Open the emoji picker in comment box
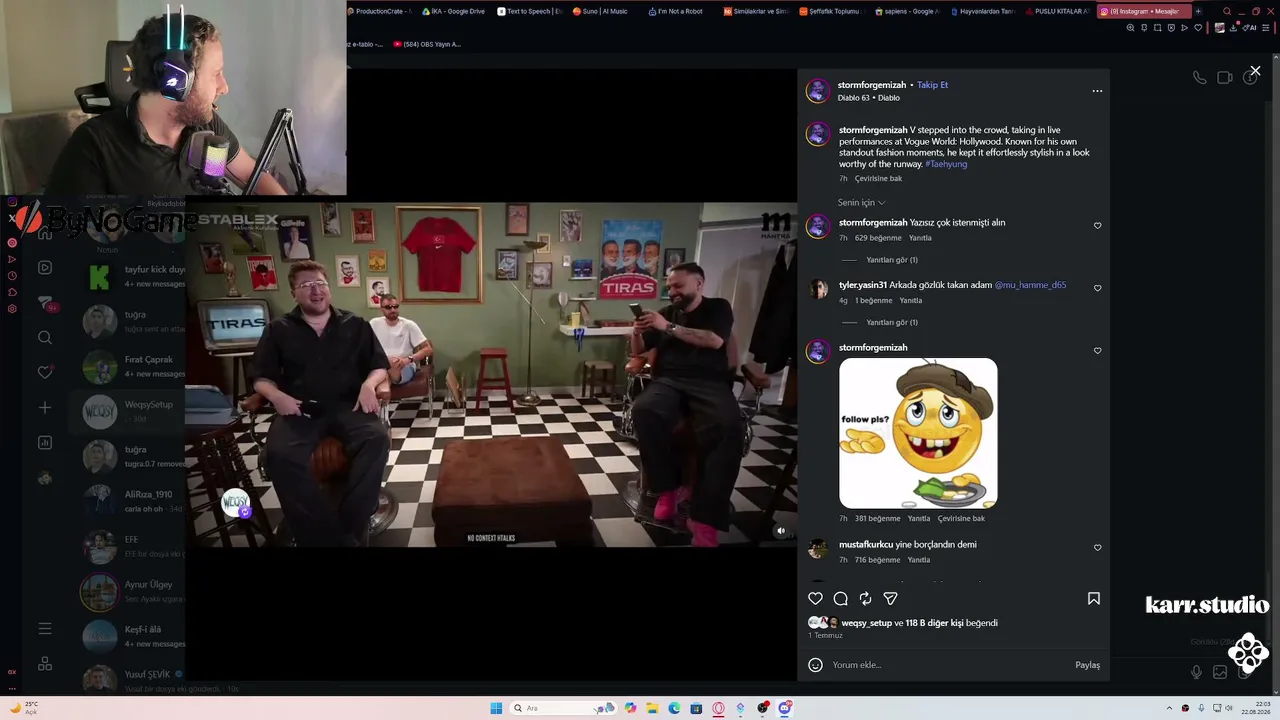 815,665
